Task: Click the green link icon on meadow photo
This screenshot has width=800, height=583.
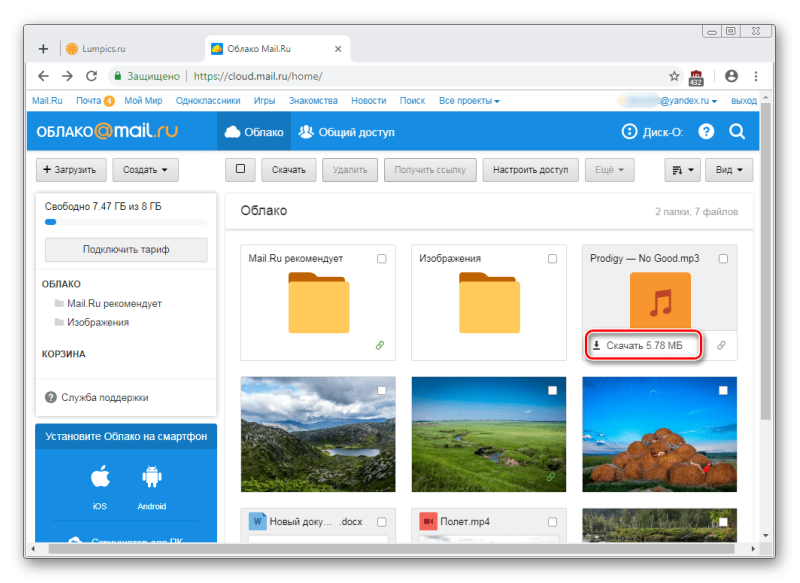Action: tap(551, 477)
